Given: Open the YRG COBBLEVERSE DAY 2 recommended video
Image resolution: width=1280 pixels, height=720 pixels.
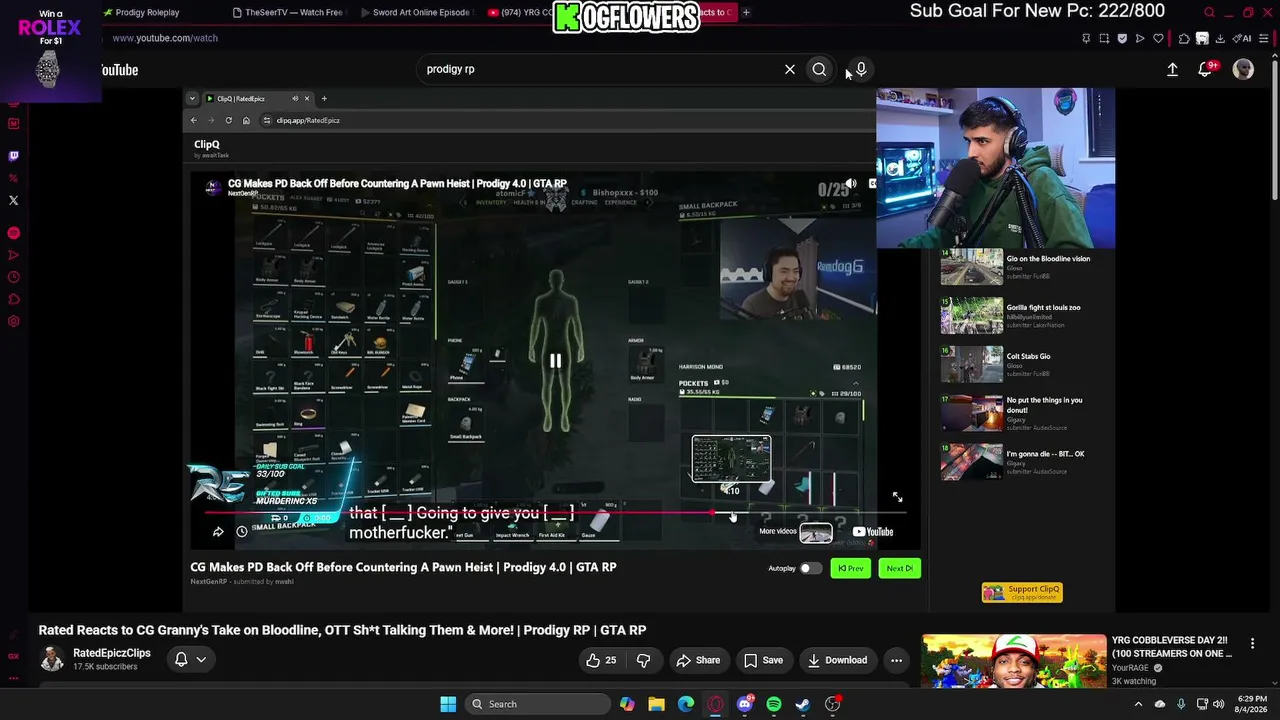Looking at the screenshot, I should tap(1014, 661).
